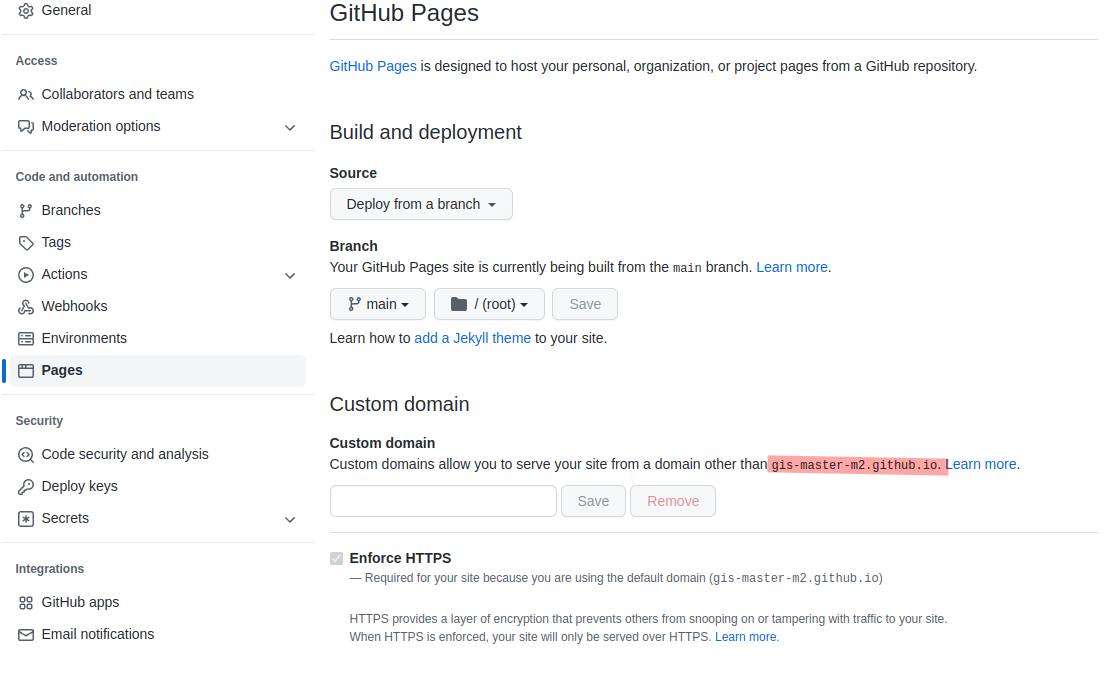Click the folder icon in the root button
The height and width of the screenshot is (689, 1110).
(x=459, y=304)
